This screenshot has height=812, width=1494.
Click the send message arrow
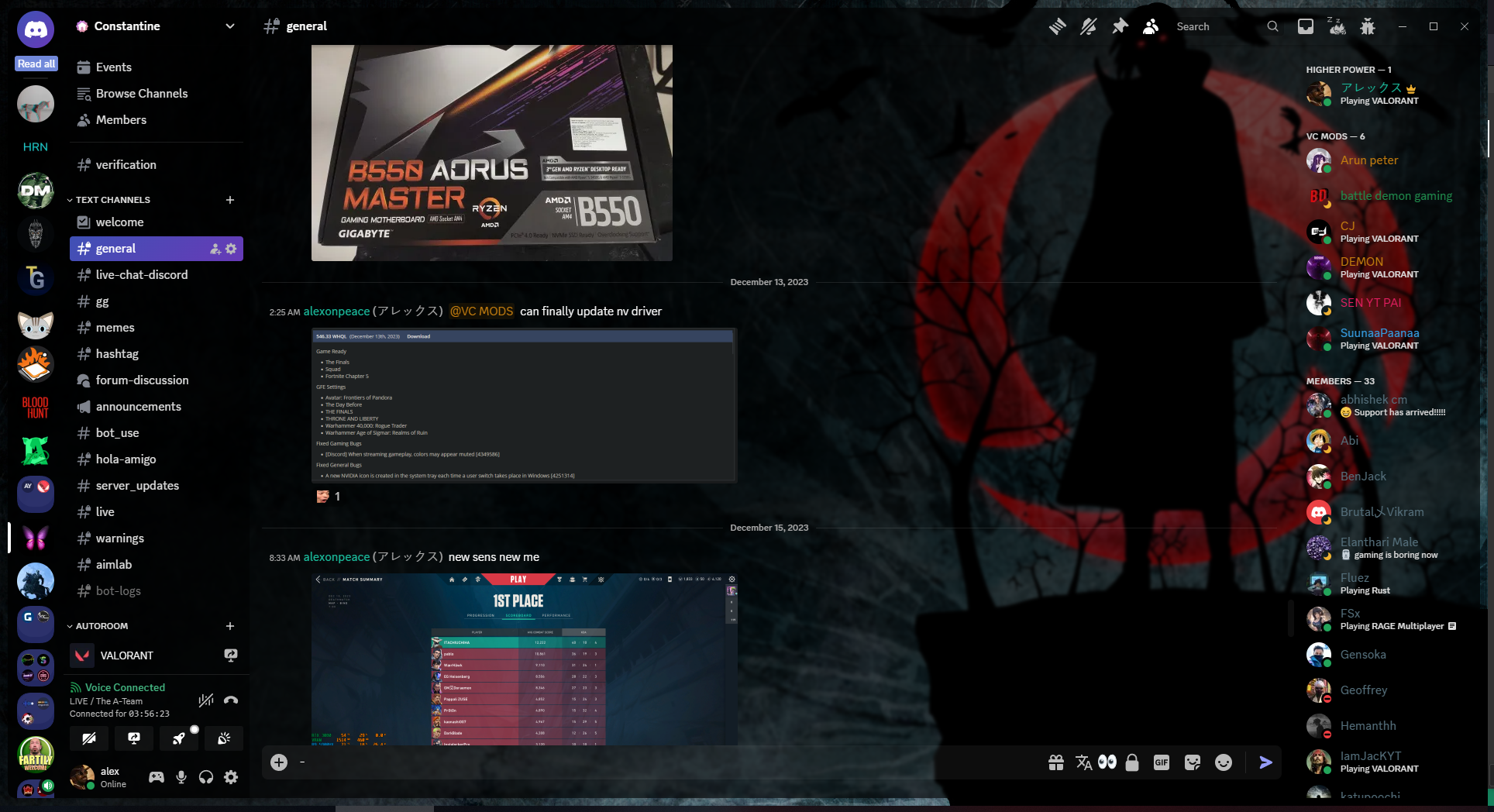pos(1265,762)
